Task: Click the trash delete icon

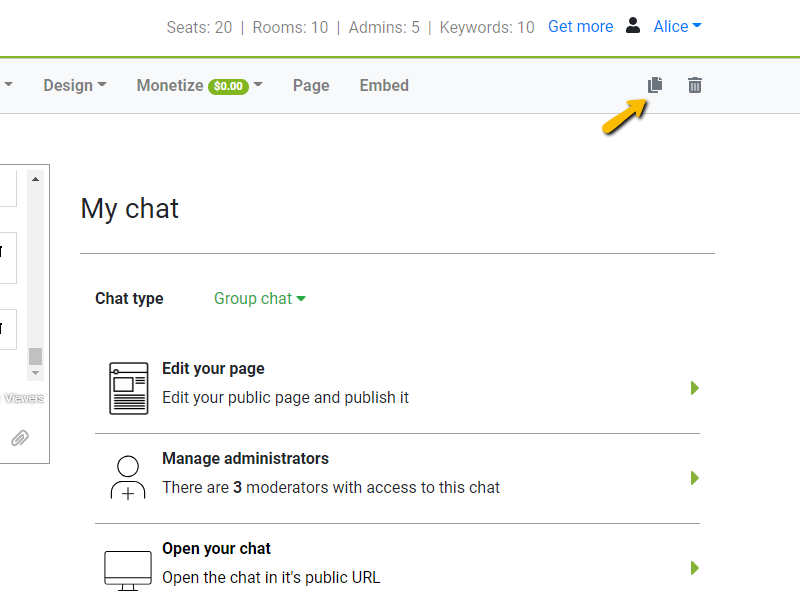Action: (695, 85)
